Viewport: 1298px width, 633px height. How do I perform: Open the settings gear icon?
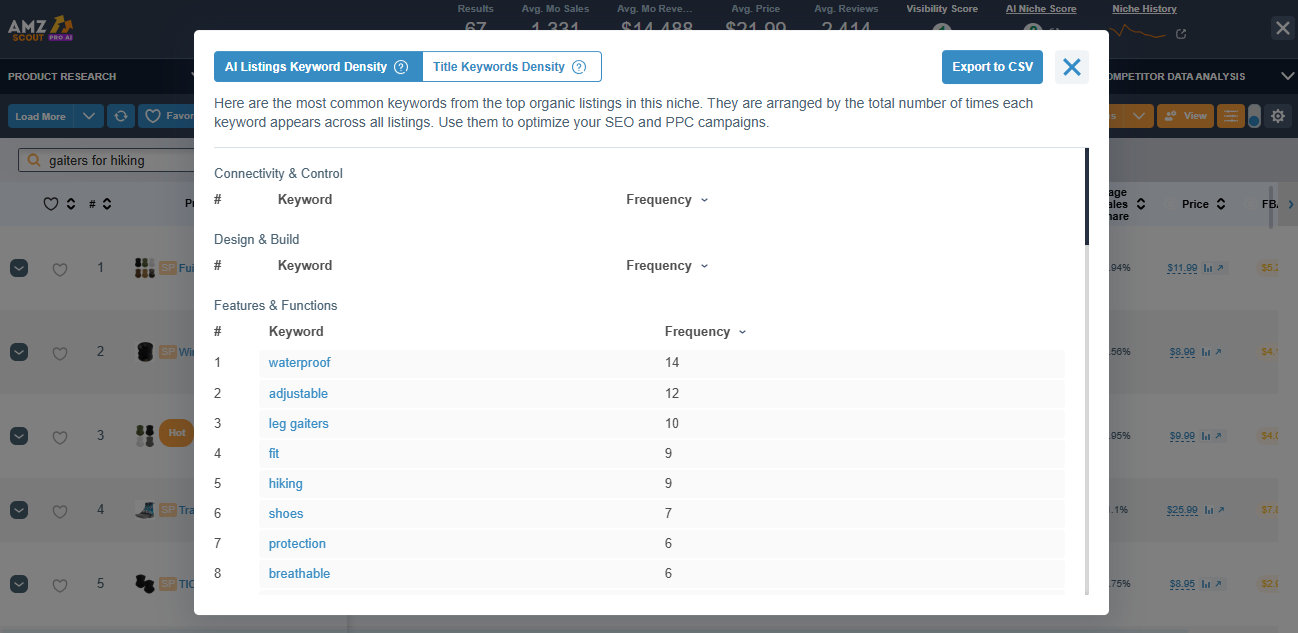(1278, 116)
